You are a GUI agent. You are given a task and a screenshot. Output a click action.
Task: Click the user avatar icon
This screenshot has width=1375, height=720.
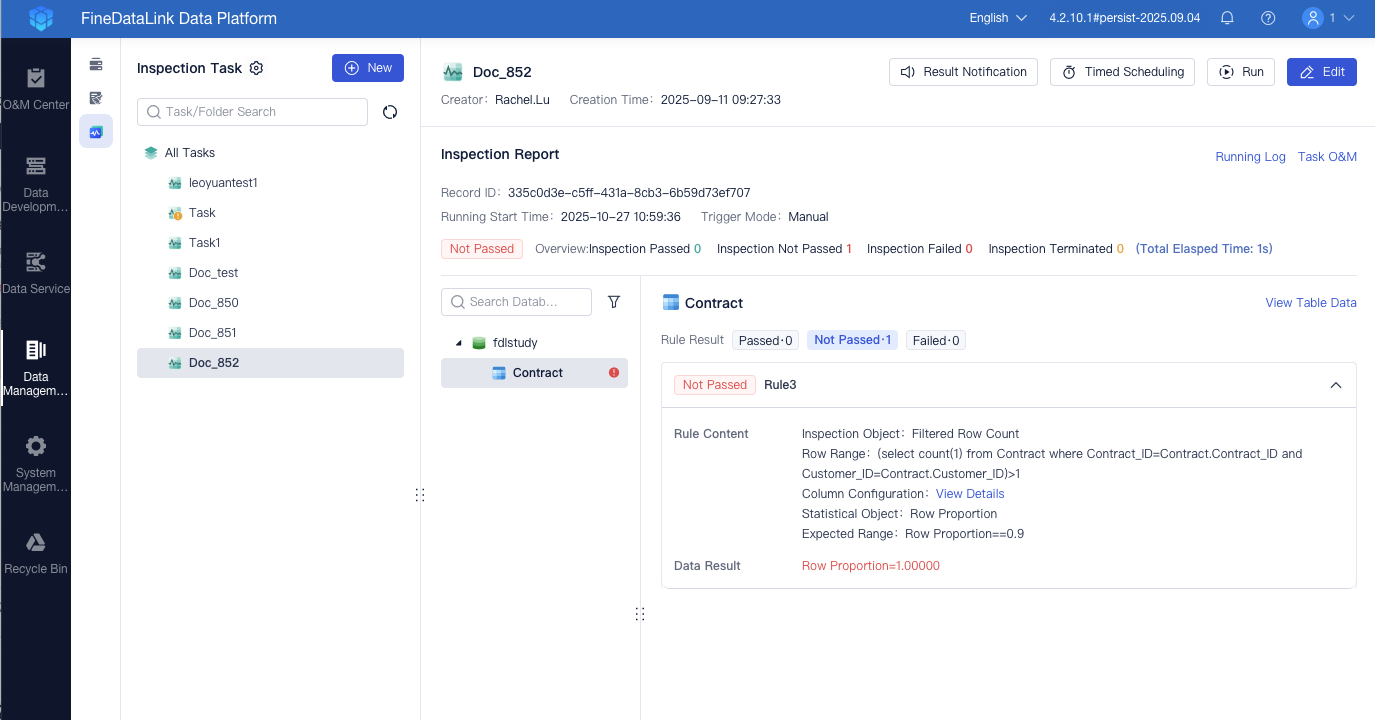pyautogui.click(x=1313, y=18)
